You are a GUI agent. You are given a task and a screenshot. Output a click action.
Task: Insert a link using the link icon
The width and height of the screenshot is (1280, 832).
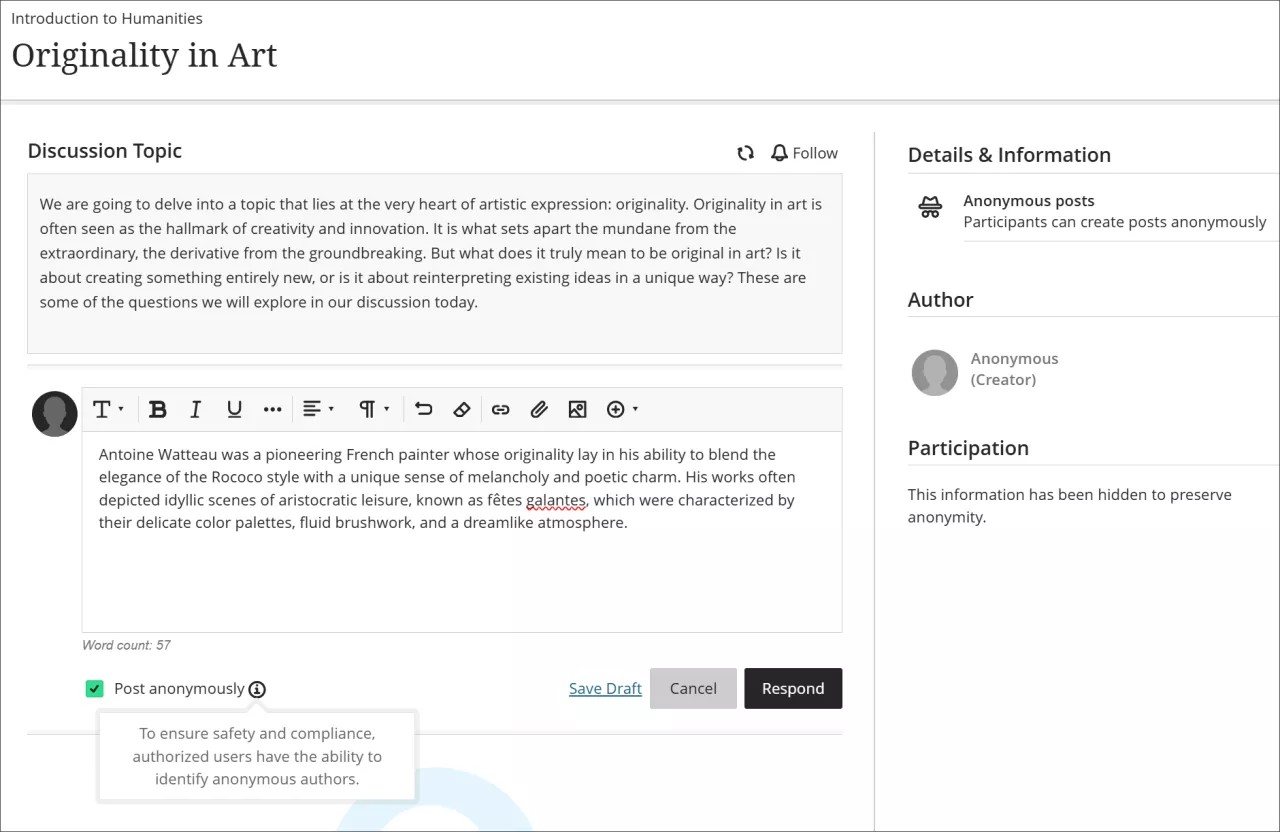click(x=500, y=409)
